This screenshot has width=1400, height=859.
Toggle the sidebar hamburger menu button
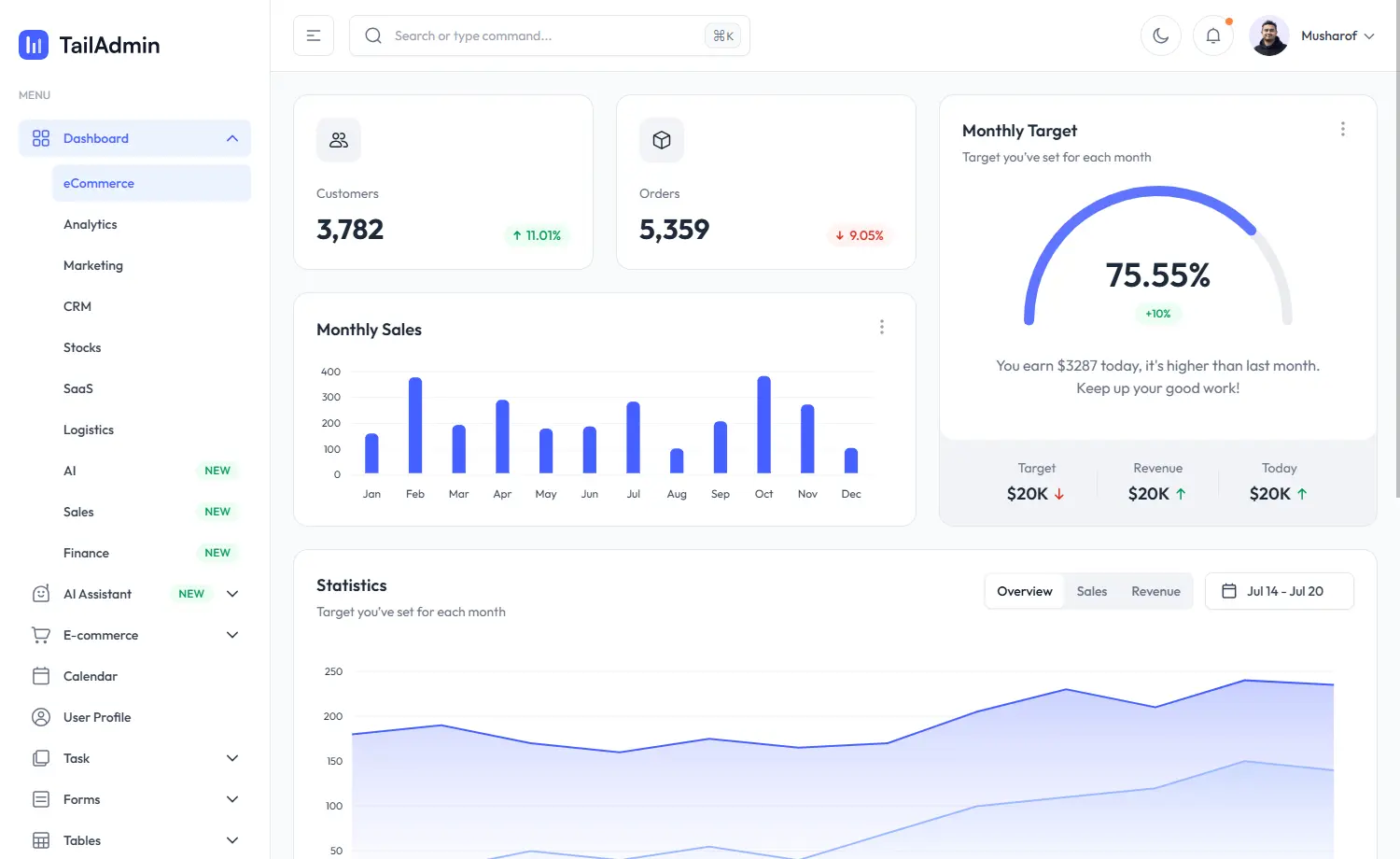point(314,35)
